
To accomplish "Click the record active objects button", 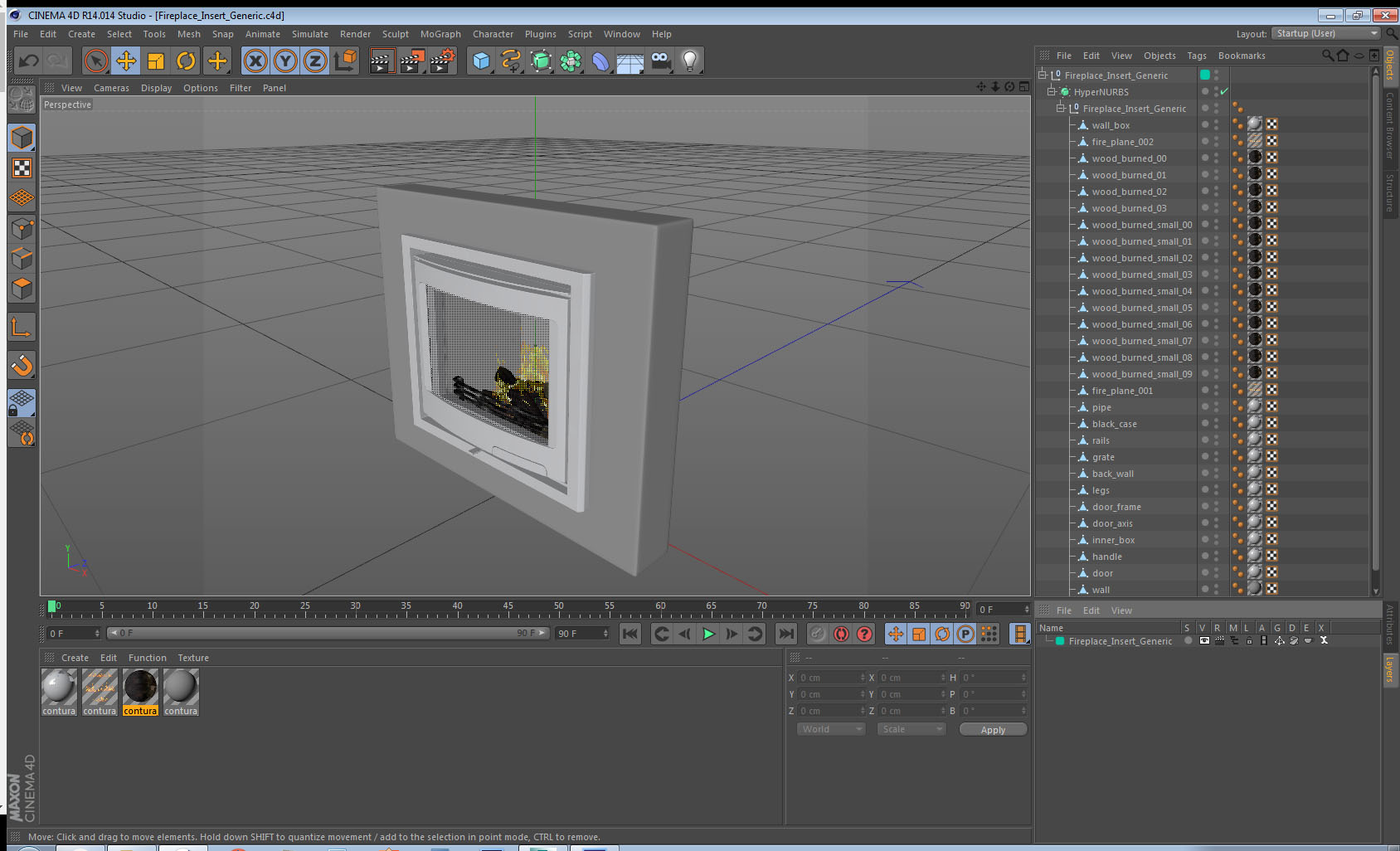I will point(818,634).
